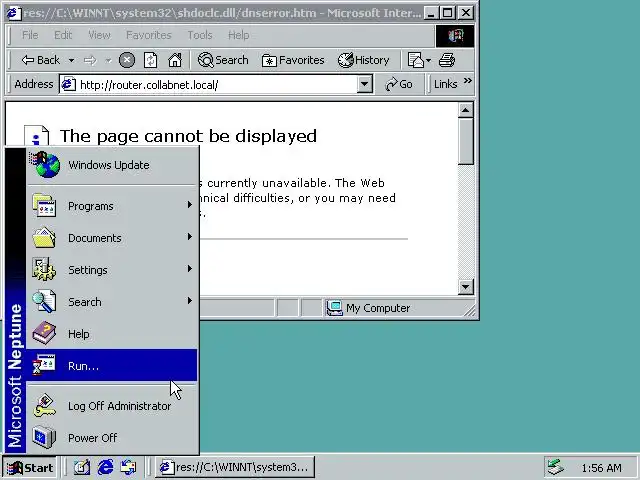Open the File menu
Viewport: 640px width, 480px height.
point(30,35)
